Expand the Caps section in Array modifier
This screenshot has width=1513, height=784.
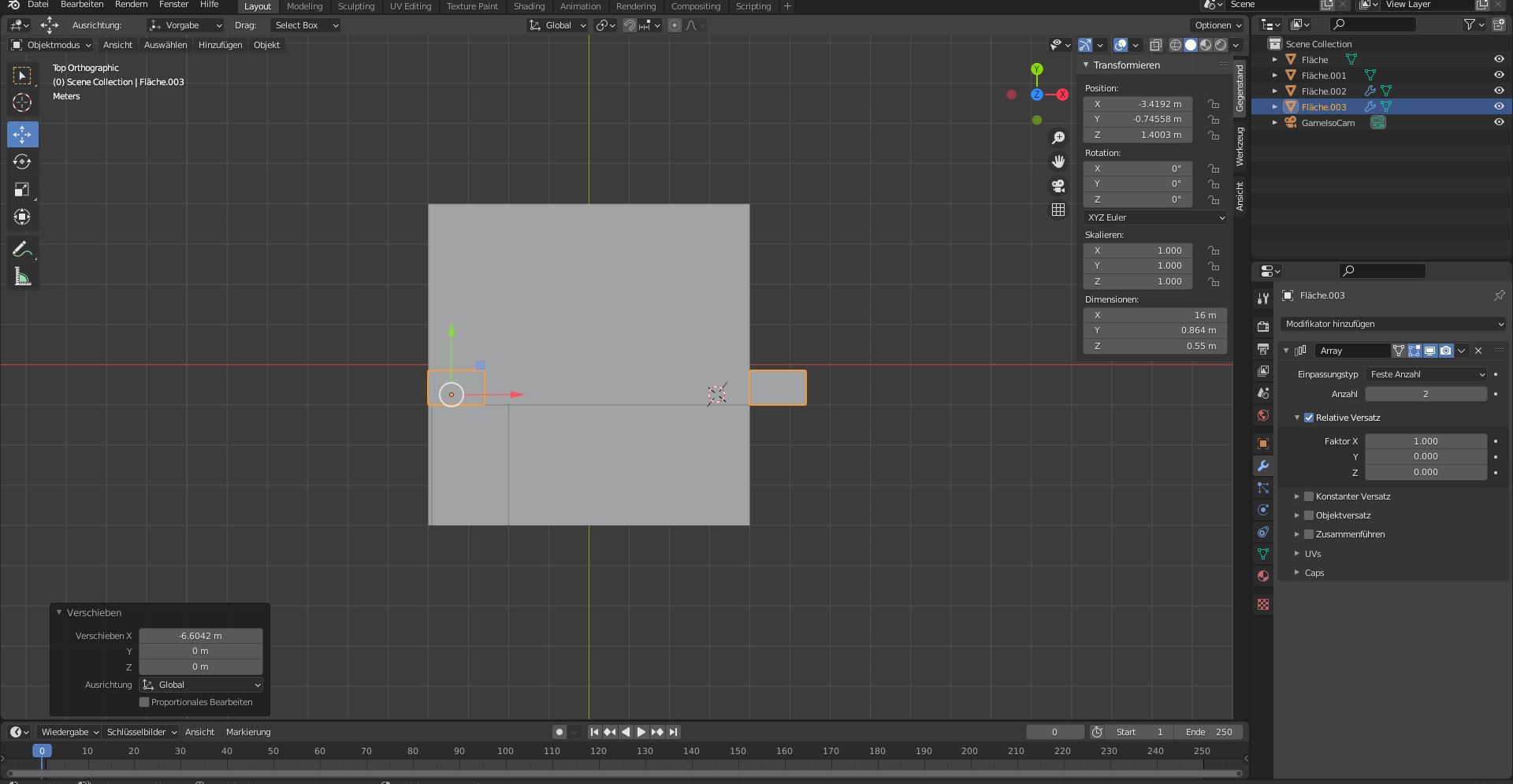[1314, 573]
